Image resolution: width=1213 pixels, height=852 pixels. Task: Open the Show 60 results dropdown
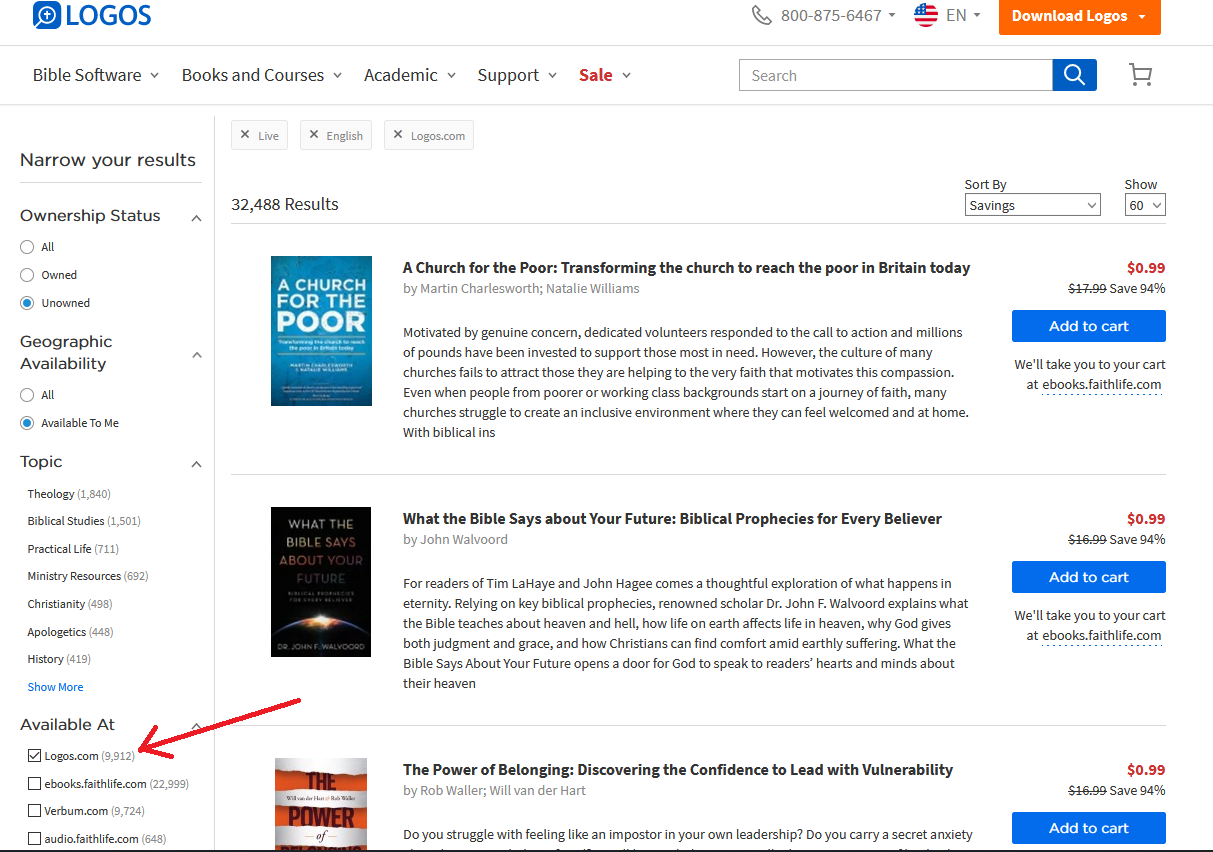coord(1145,205)
